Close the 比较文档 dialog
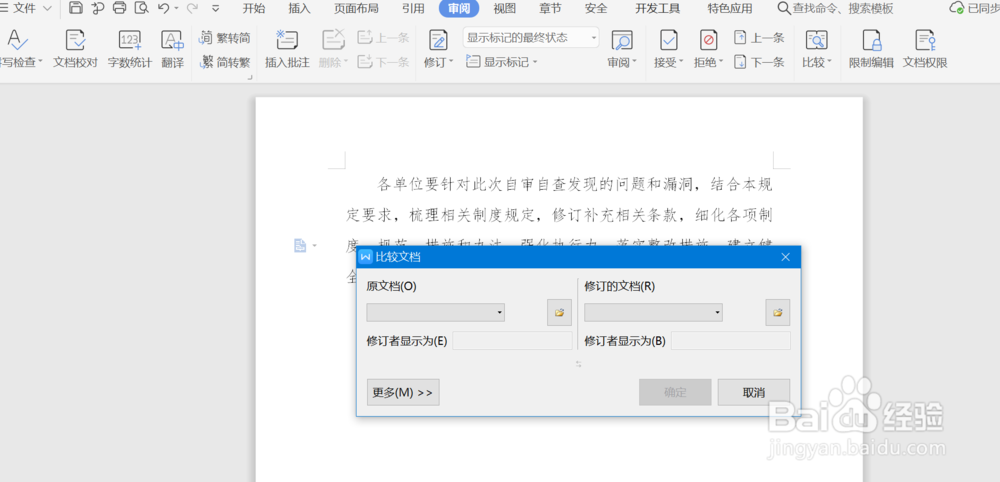The width and height of the screenshot is (1000, 482). click(x=786, y=257)
